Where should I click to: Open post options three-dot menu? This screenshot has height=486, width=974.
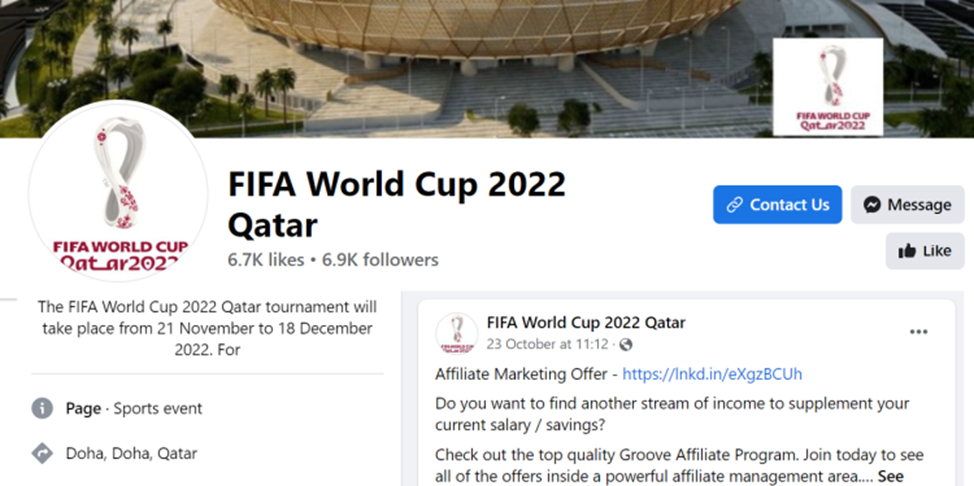(918, 332)
